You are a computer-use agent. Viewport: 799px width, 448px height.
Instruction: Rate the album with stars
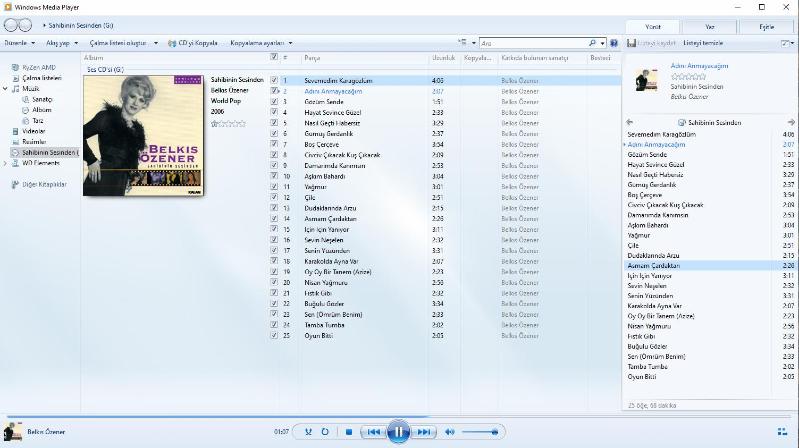pyautogui.click(x=228, y=123)
